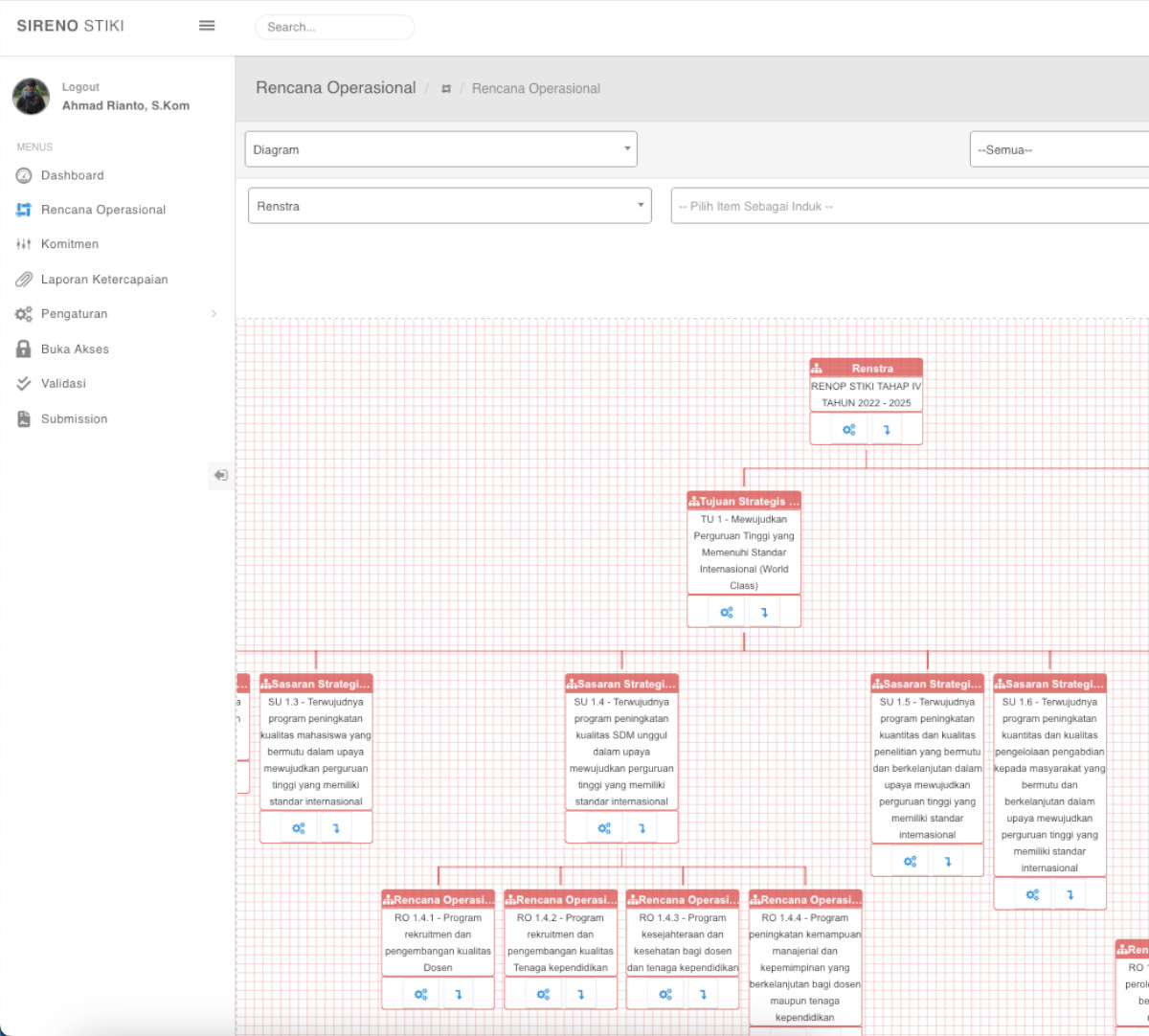This screenshot has height=1036, width=1149.
Task: Click in the Search input field
Action: (x=334, y=27)
